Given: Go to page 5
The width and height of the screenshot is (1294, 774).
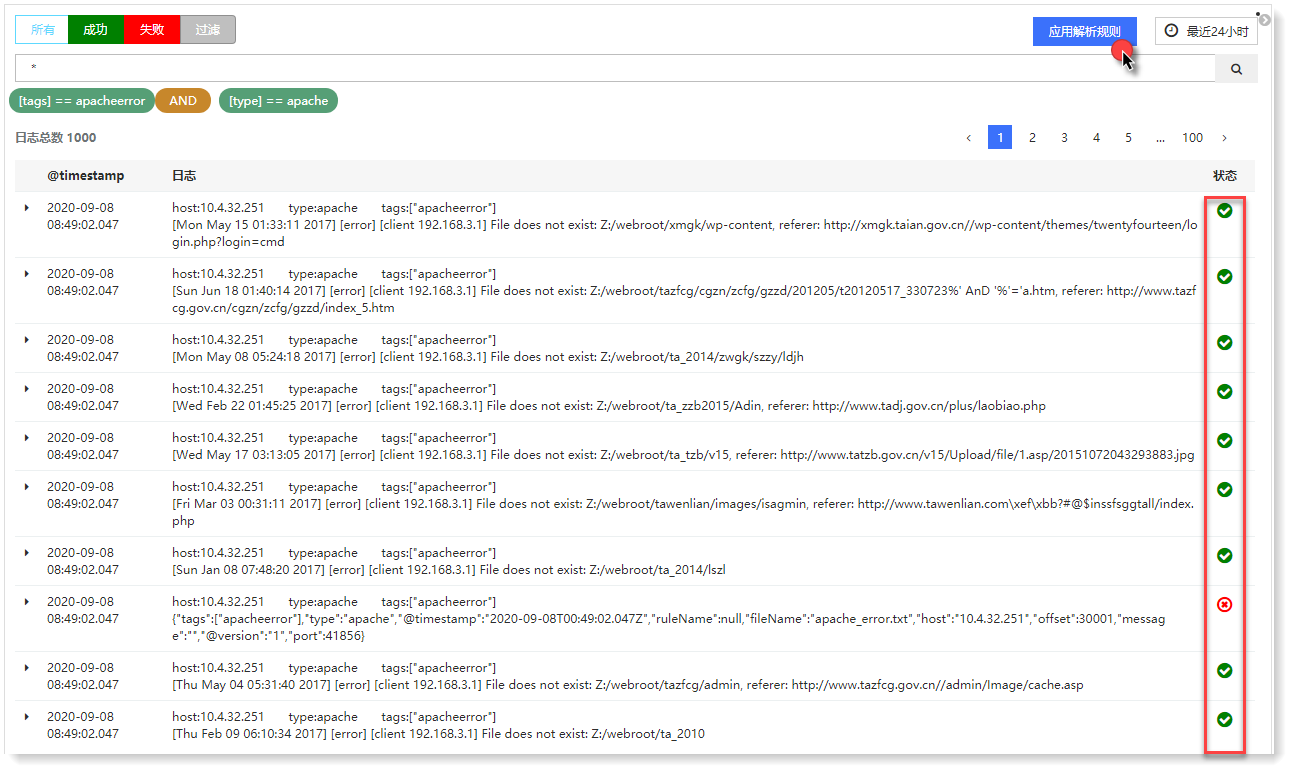Looking at the screenshot, I should [1128, 138].
